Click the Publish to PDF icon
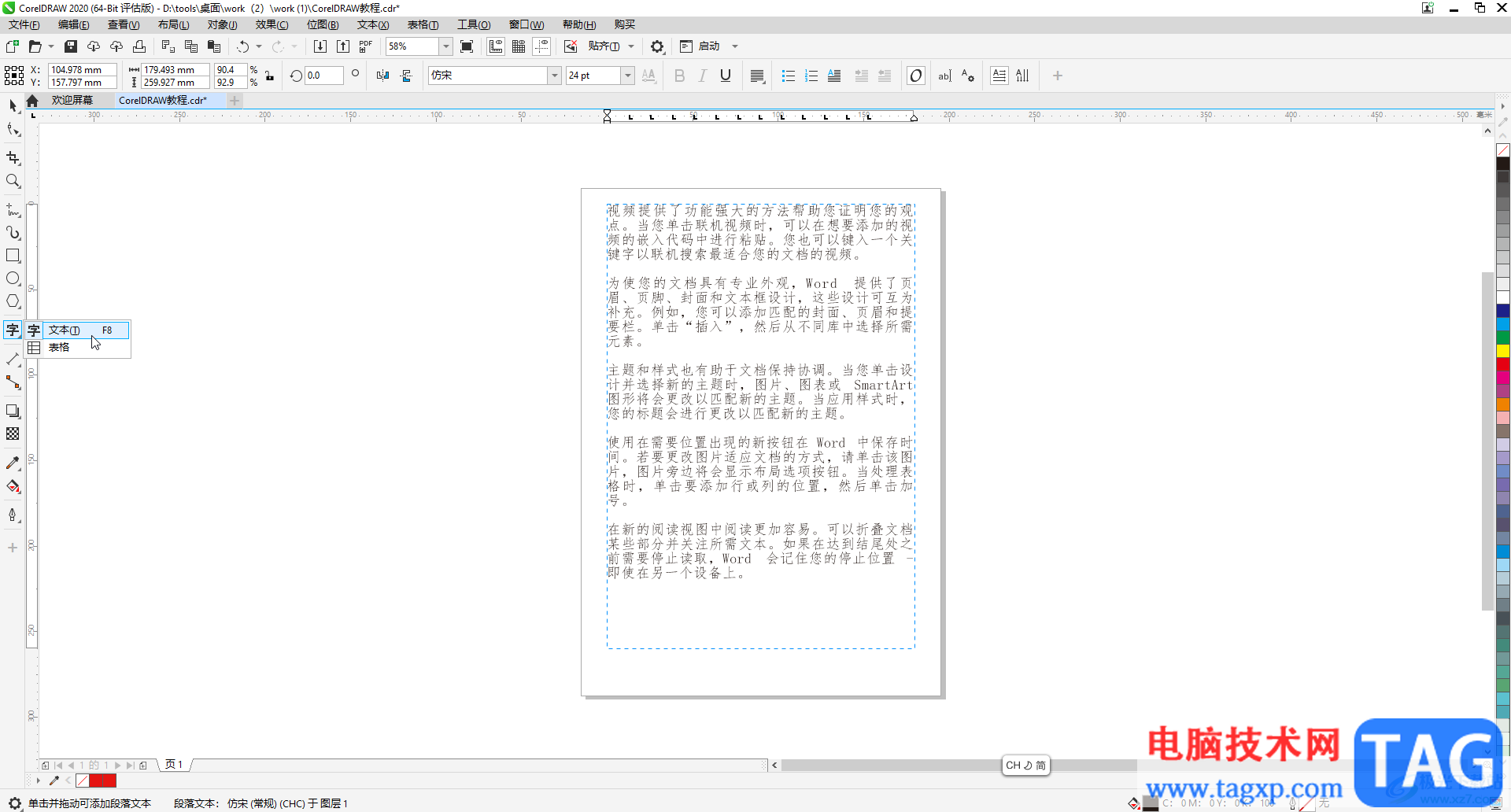 click(366, 46)
